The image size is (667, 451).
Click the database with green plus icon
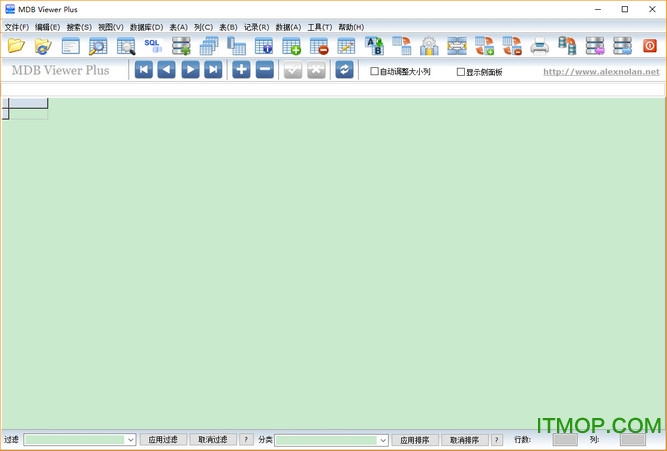(181, 46)
